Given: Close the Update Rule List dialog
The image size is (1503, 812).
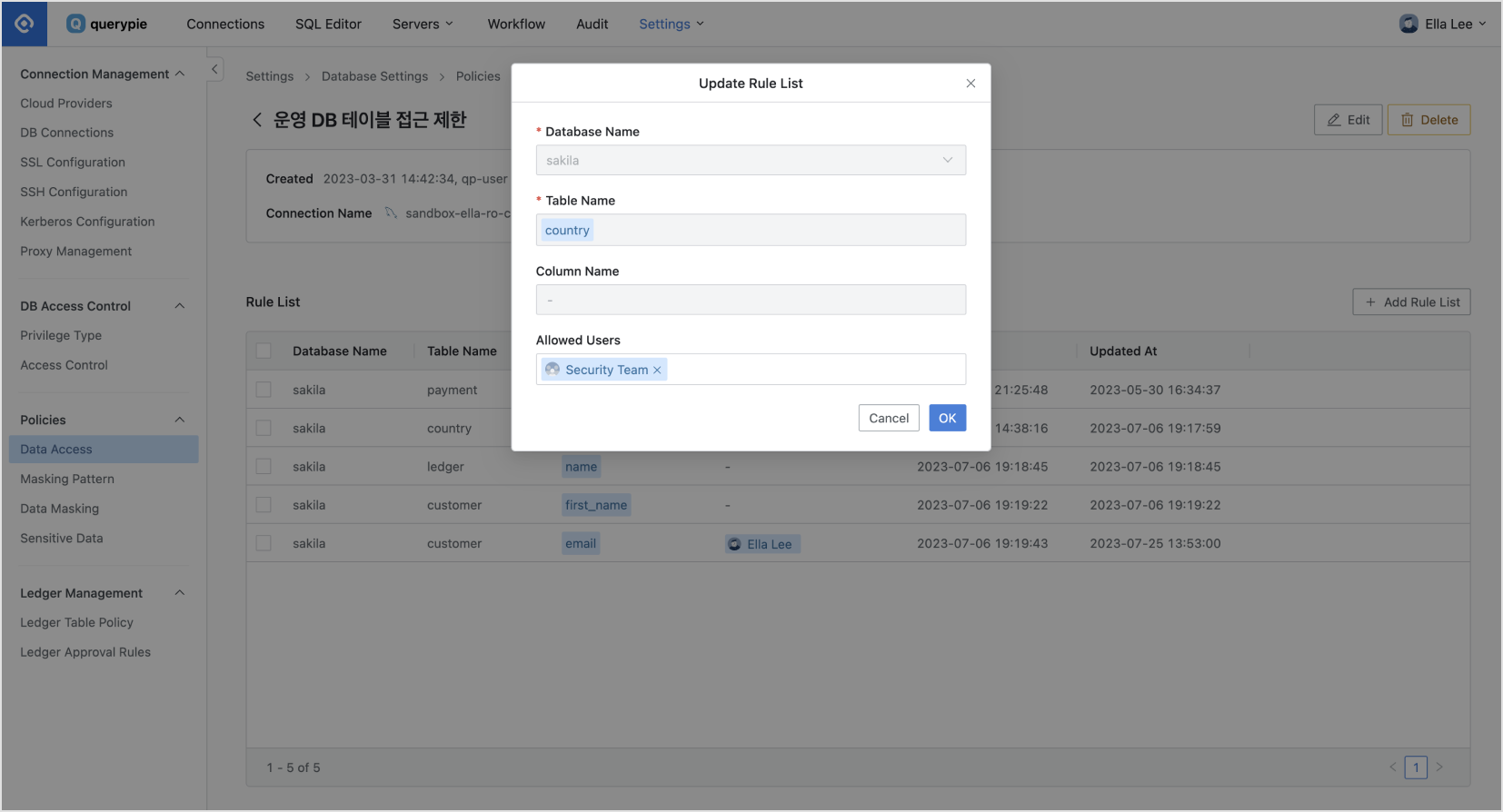Looking at the screenshot, I should [970, 84].
